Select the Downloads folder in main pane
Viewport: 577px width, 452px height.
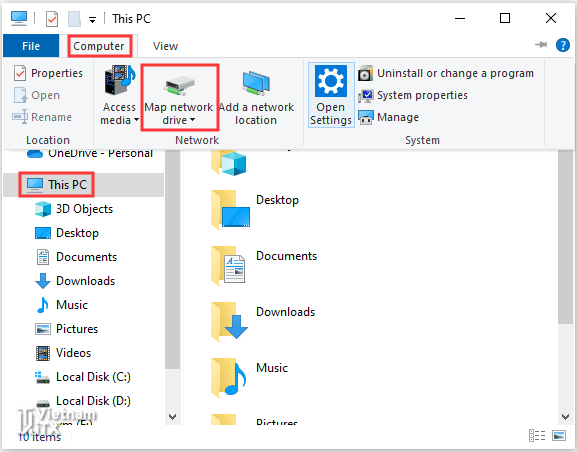(264, 320)
